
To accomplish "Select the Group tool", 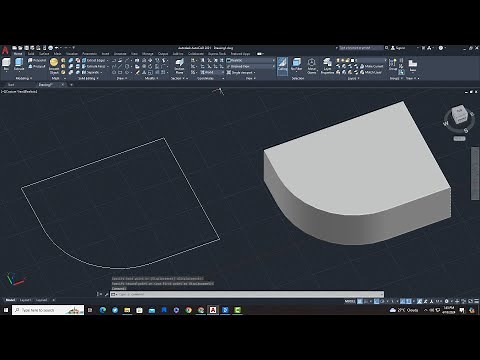I will pos(393,64).
